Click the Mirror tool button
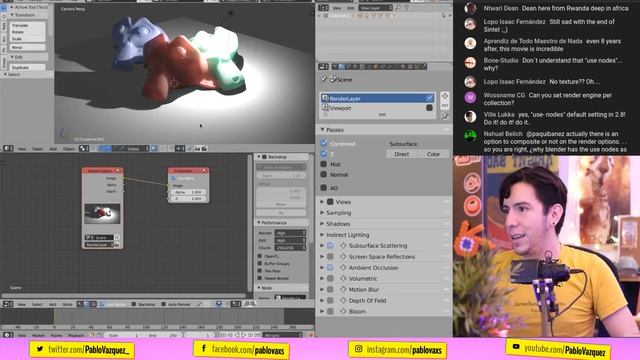Screen dimensions: 640x360 (28, 47)
